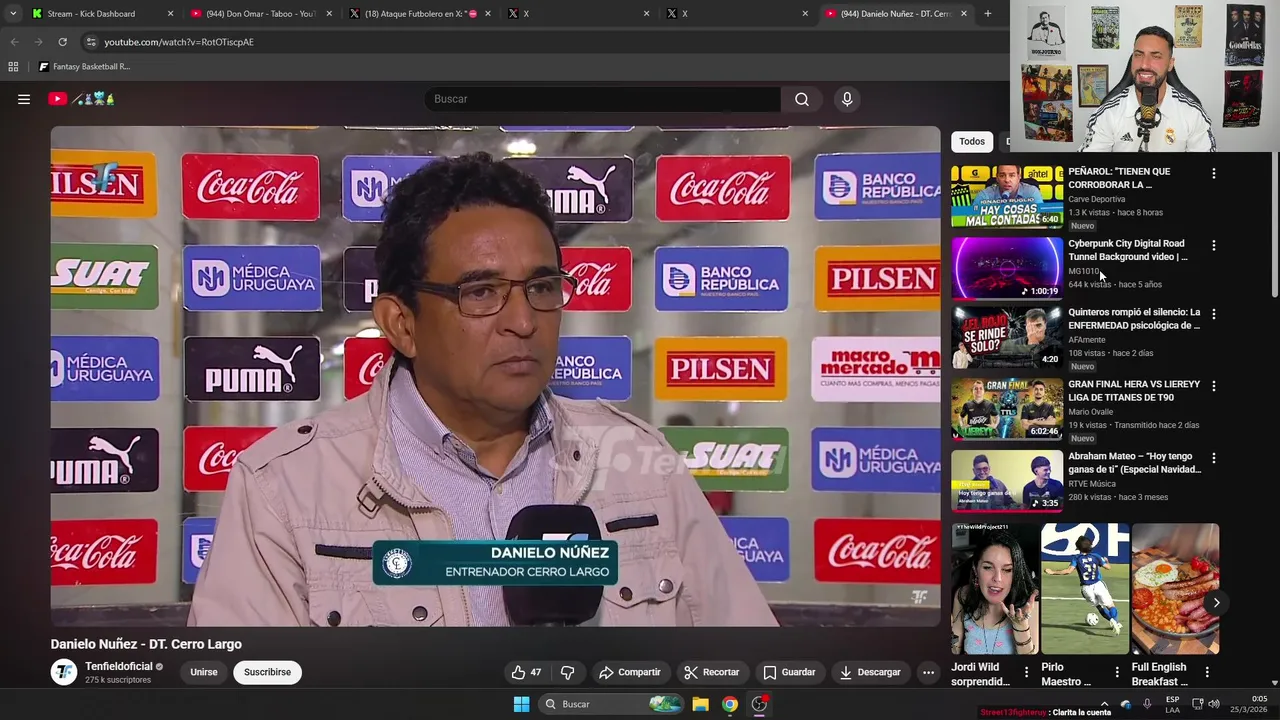The width and height of the screenshot is (1280, 720).
Task: Open options menu for Full English Breakfast short
Action: [x=1207, y=672]
